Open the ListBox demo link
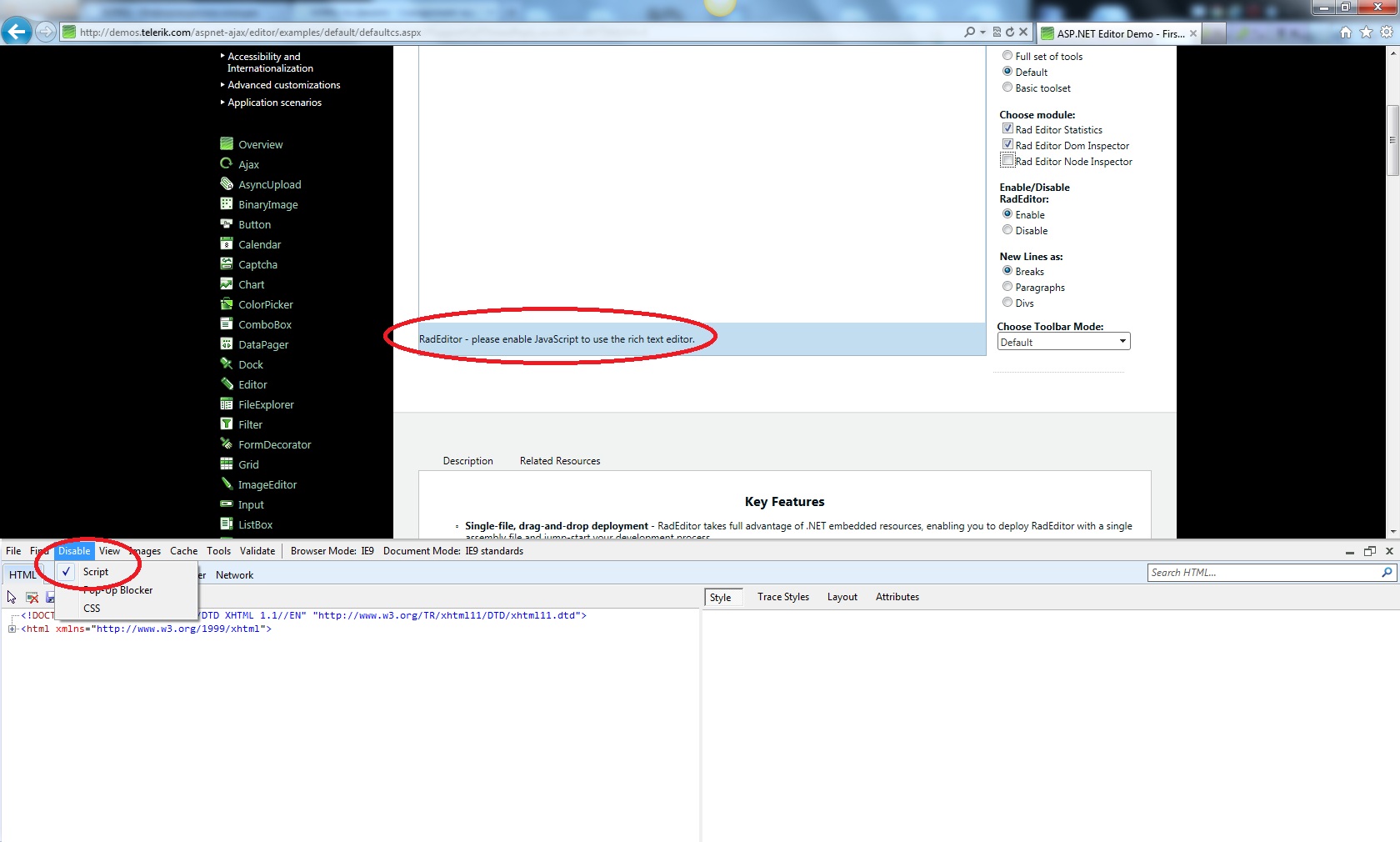Image resolution: width=1400 pixels, height=842 pixels. [x=255, y=524]
